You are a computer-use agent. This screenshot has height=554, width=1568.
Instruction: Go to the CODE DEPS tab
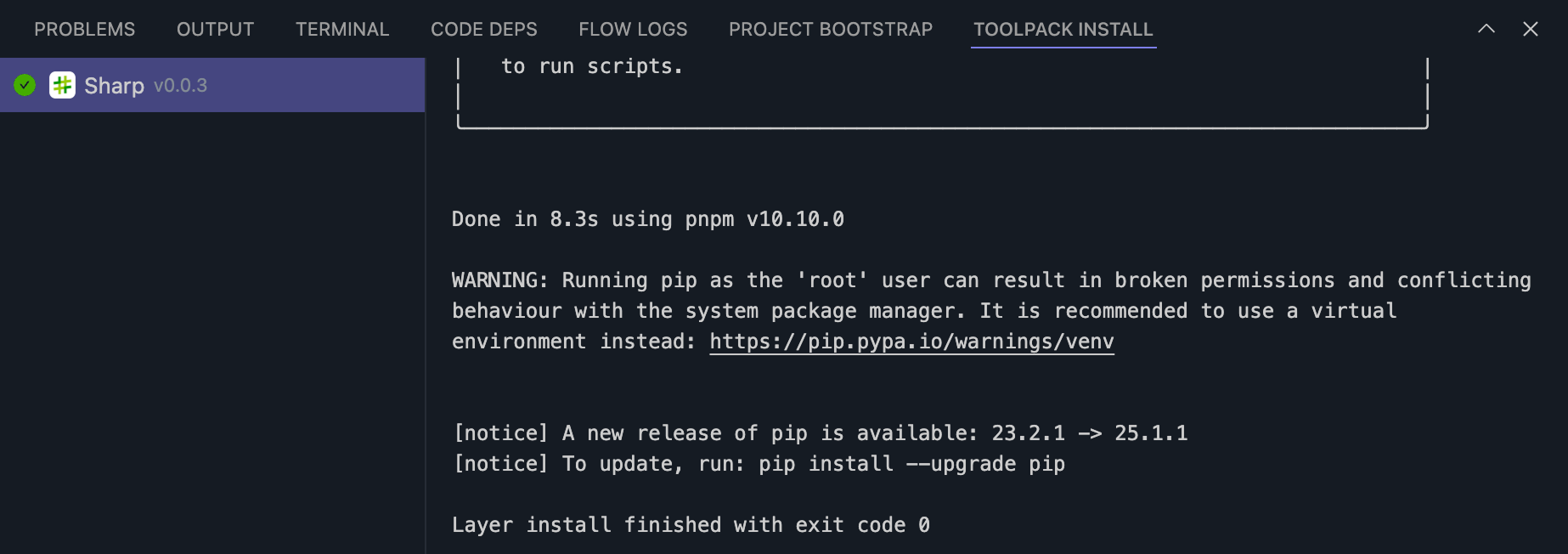click(483, 30)
